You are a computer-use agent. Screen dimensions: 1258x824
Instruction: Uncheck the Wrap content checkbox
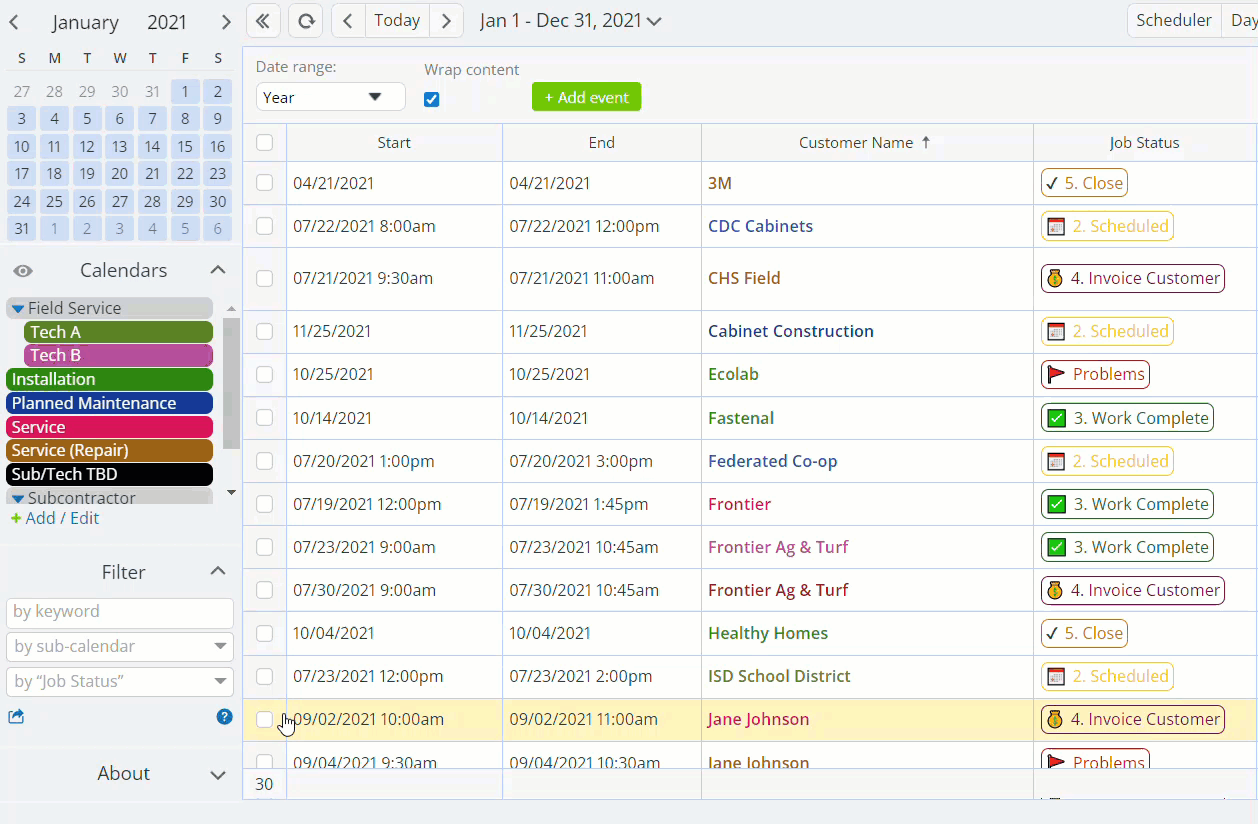tap(432, 99)
